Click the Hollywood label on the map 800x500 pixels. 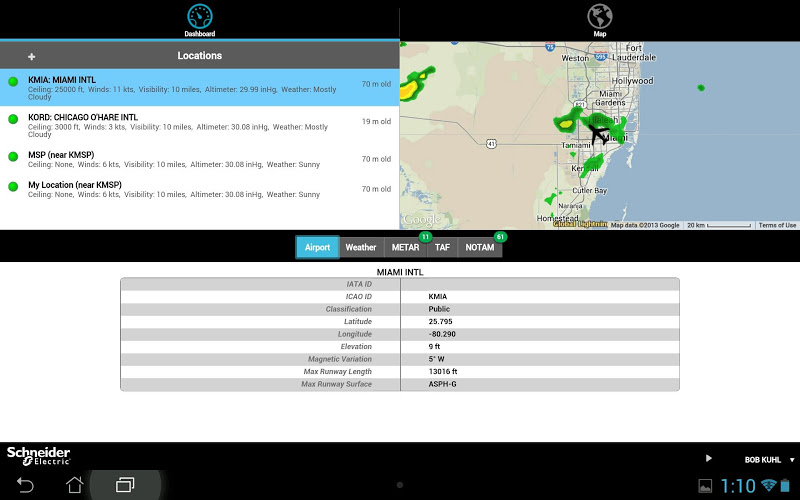tap(632, 81)
